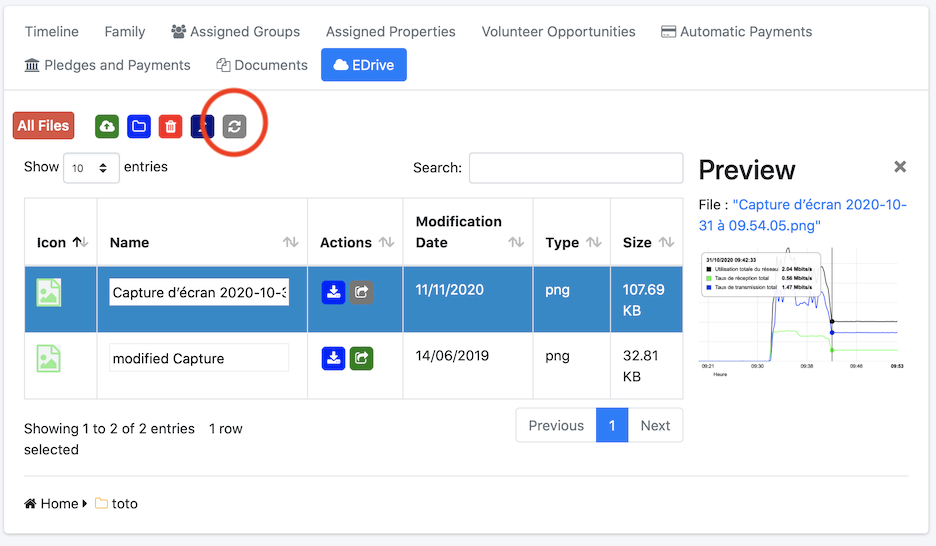936x546 pixels.
Task: Sort table by Modification Date
Action: pos(469,232)
